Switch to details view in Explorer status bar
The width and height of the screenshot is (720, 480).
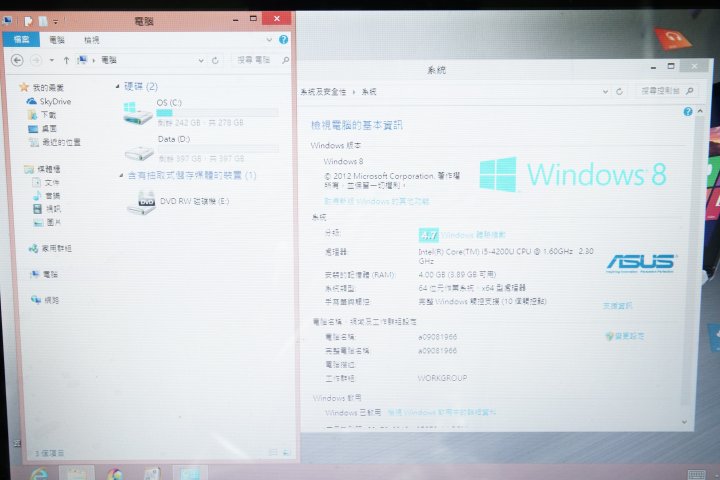273,452
